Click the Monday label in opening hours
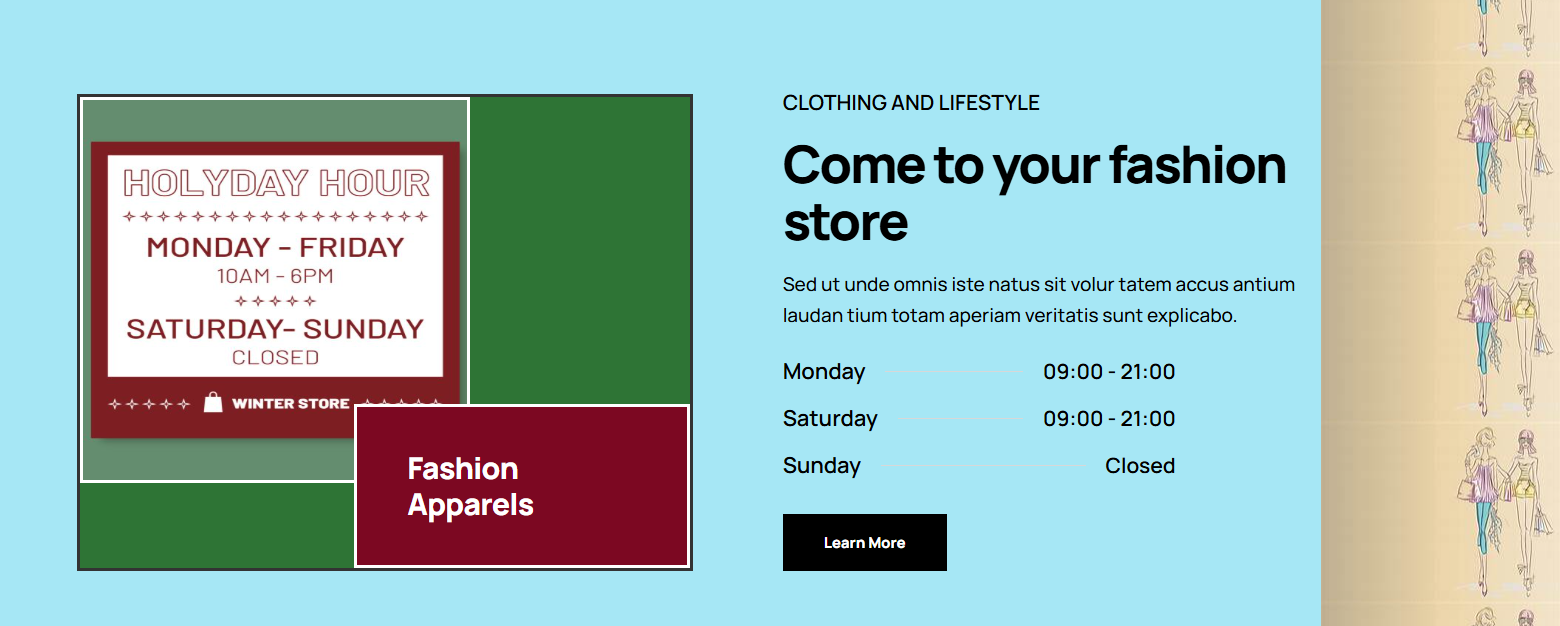The height and width of the screenshot is (626, 1560). point(824,372)
